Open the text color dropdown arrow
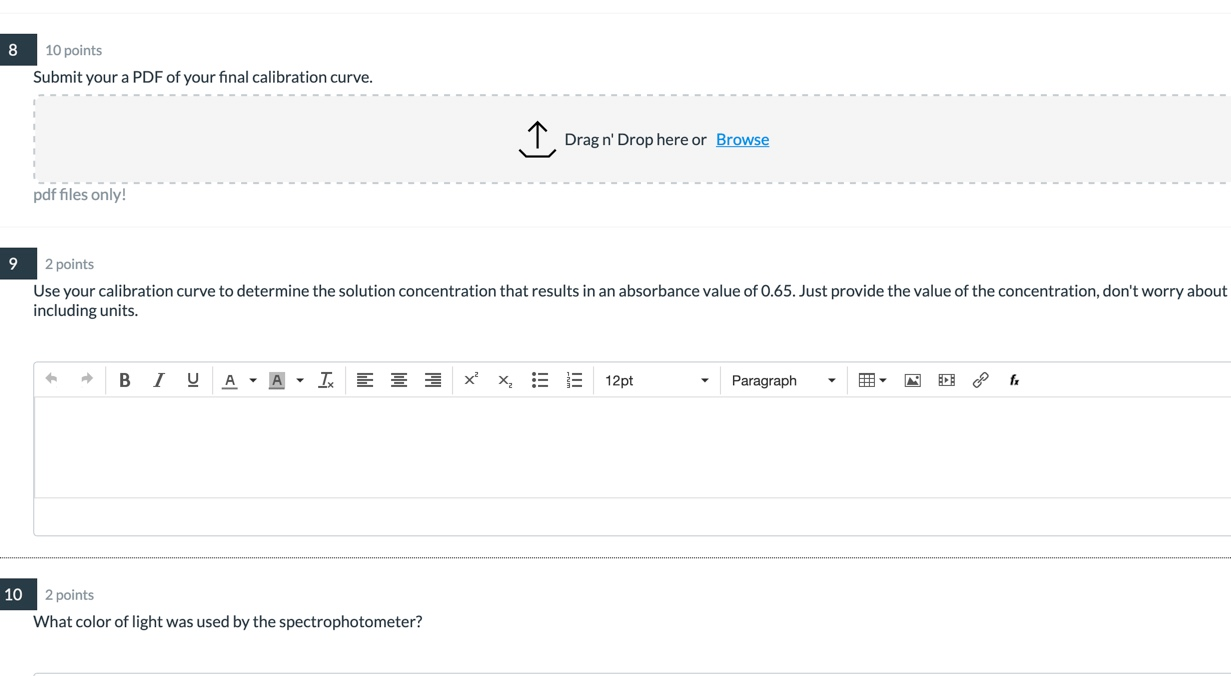Screen dimensions: 1231x676 (x=253, y=380)
